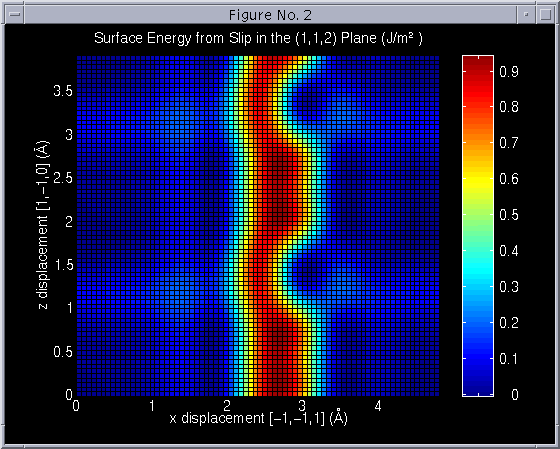Pick the dark blue bottom of the colorbar
Screen dimensions: 560x449
[x=478, y=389]
